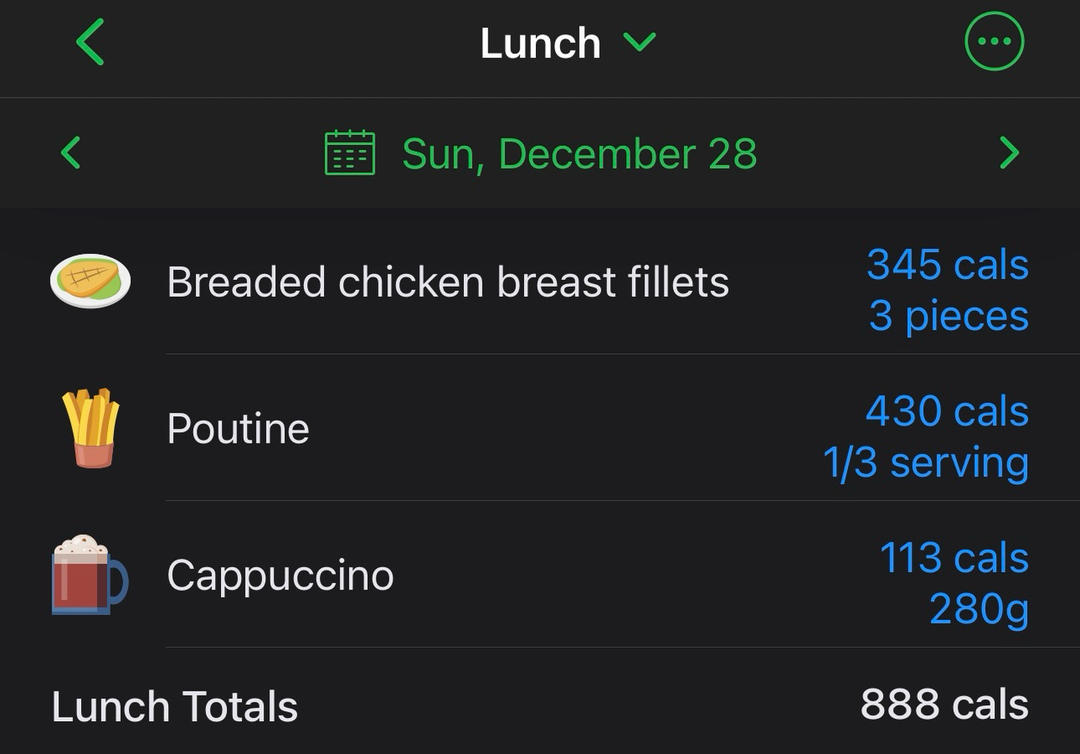Open the Lunch meal selector title
The image size is (1080, 754).
tap(540, 43)
